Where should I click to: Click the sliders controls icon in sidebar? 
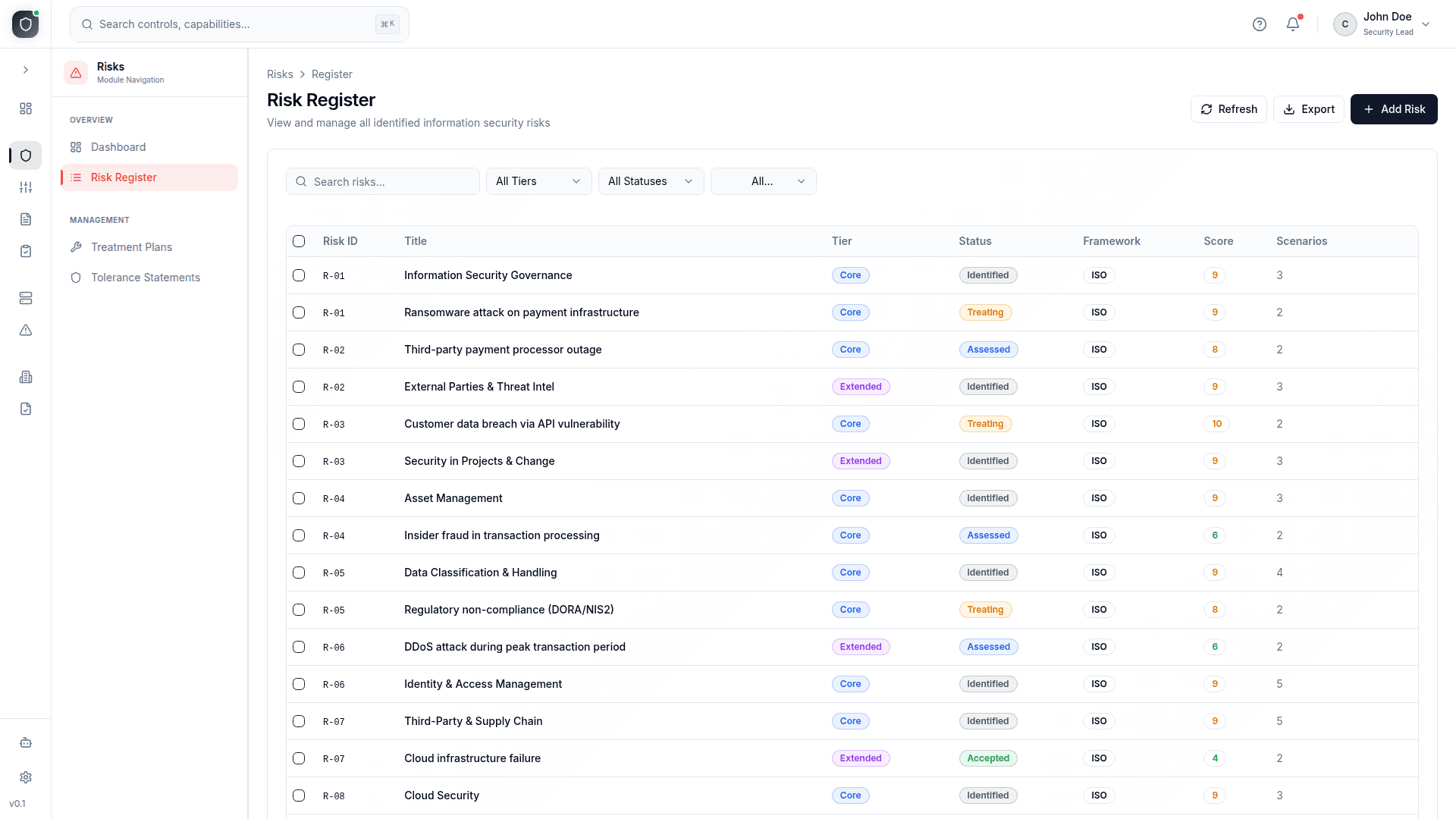26,187
